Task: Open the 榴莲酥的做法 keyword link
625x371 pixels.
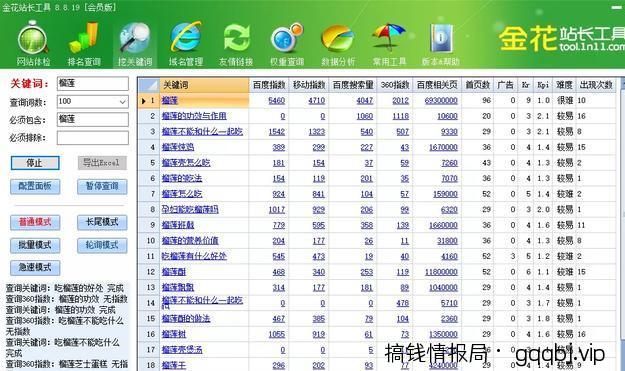Action: coord(186,318)
